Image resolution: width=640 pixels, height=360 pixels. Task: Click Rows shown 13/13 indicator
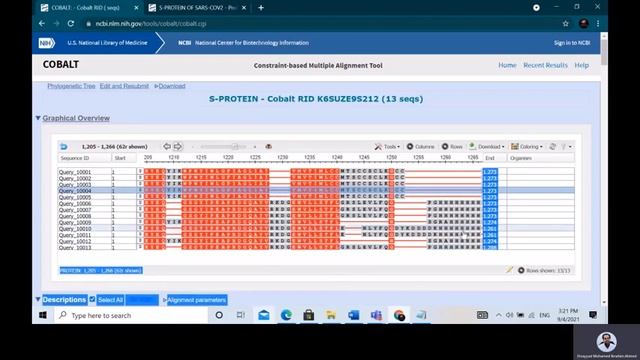click(x=544, y=270)
